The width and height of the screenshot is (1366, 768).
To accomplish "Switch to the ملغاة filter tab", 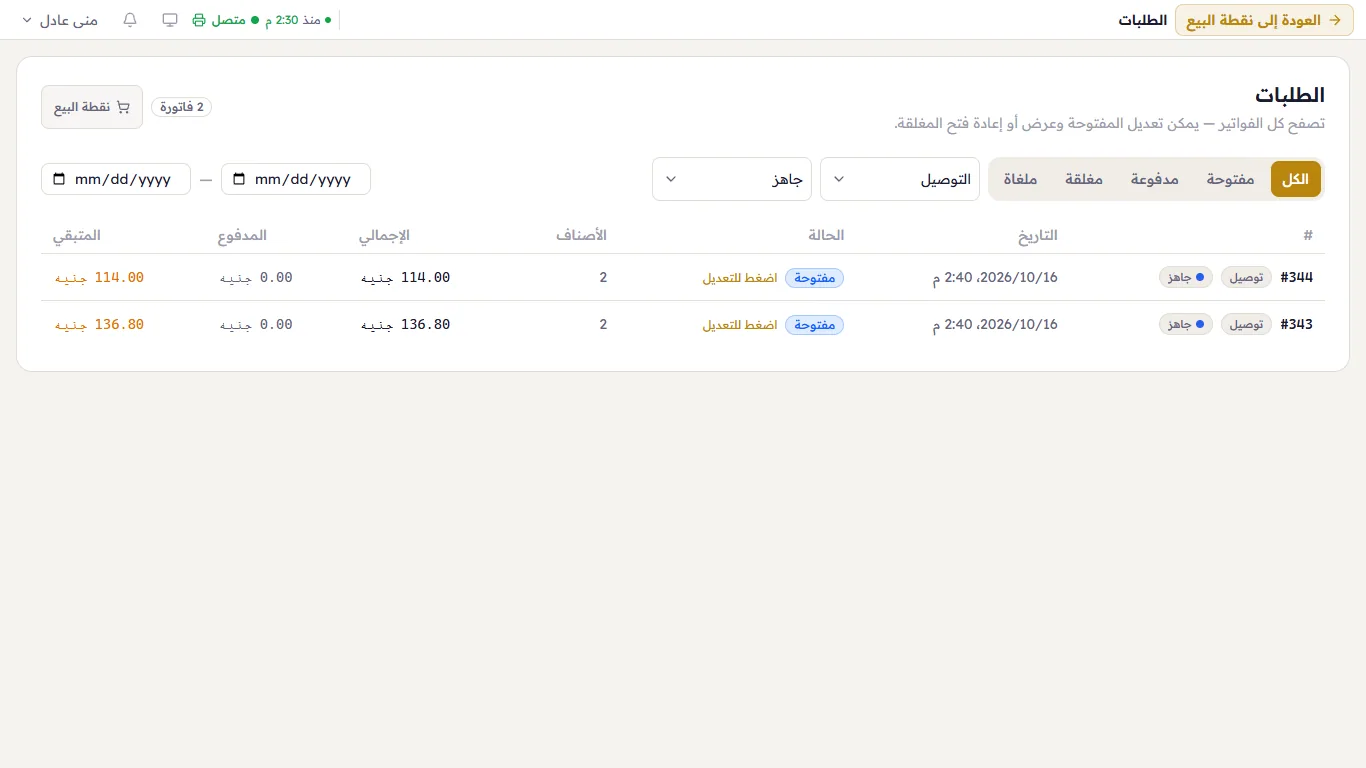I will pyautogui.click(x=1020, y=179).
